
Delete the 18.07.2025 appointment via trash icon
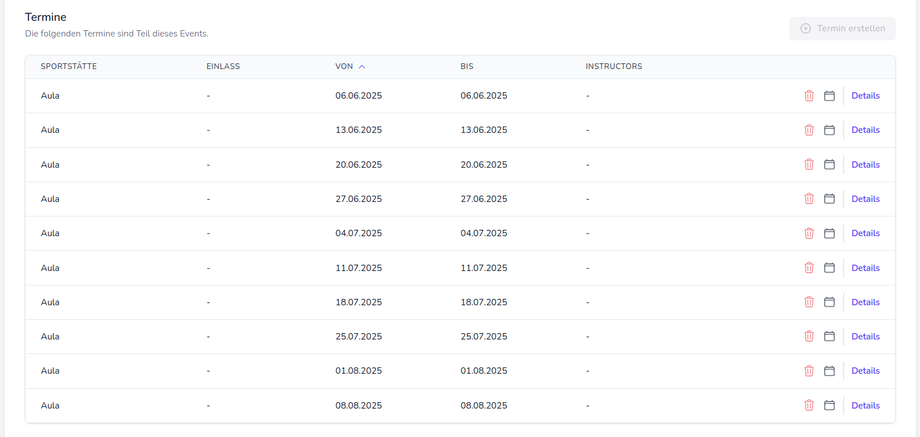tap(809, 302)
